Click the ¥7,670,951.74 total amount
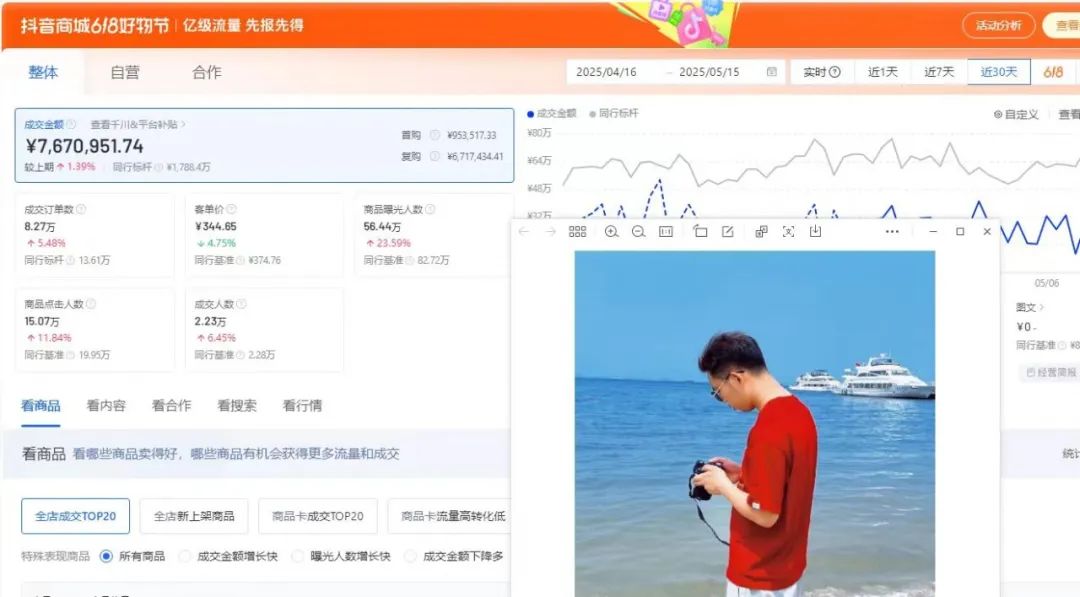Image resolution: width=1080 pixels, height=597 pixels. point(85,146)
